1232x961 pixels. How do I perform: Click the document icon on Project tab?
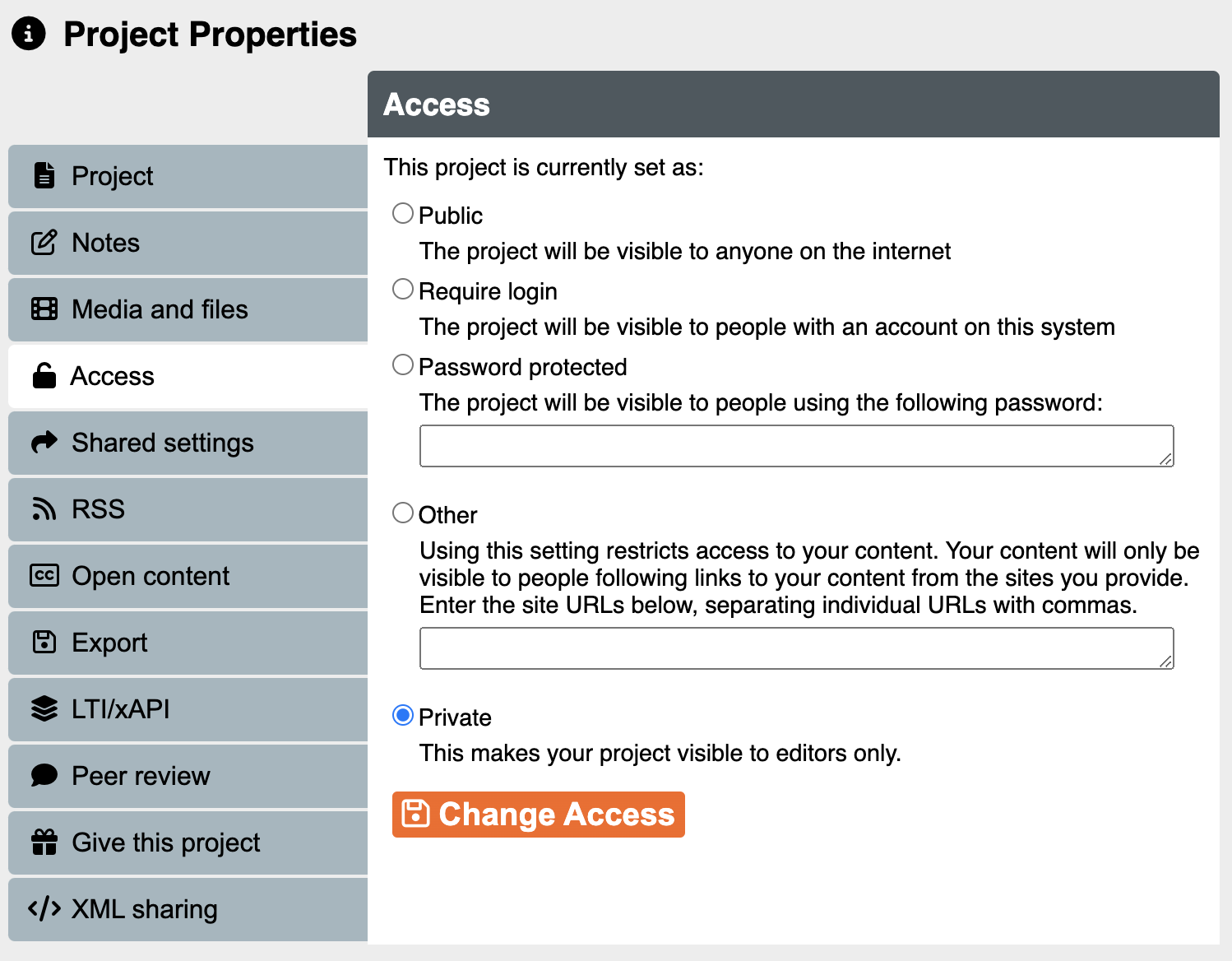(x=44, y=175)
